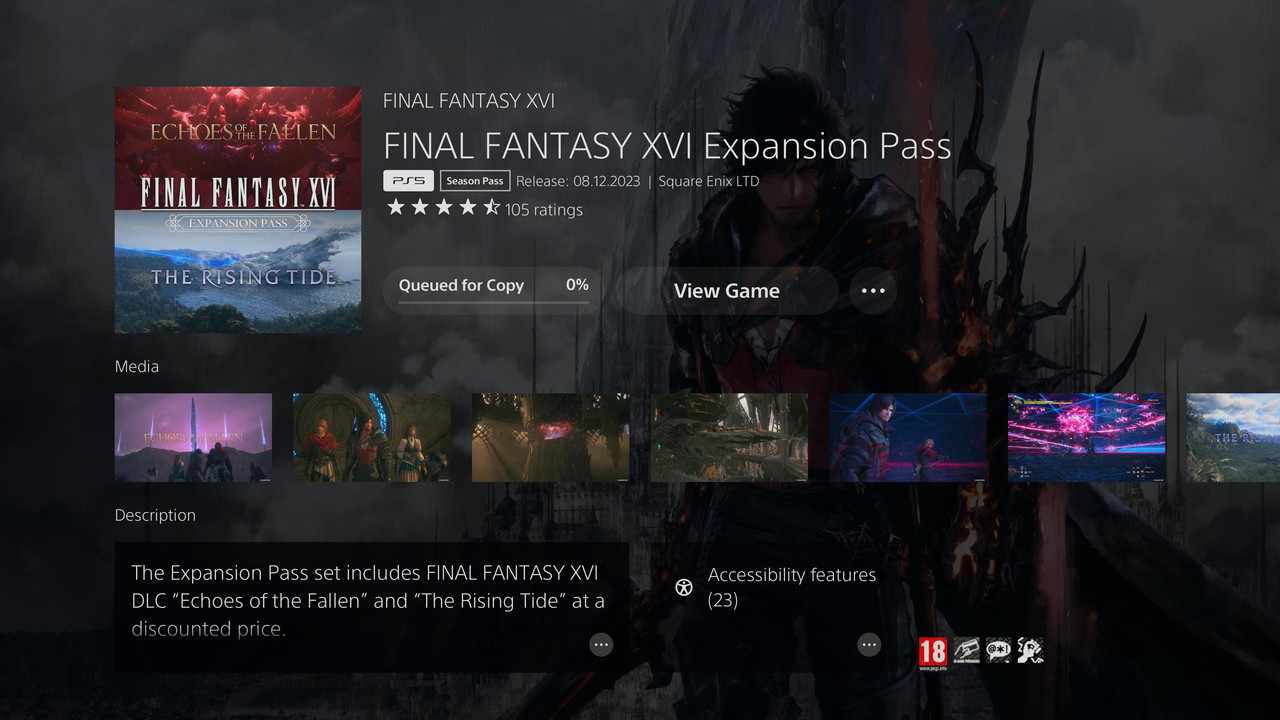
Task: Click the PS5 platform badge
Action: tap(408, 181)
